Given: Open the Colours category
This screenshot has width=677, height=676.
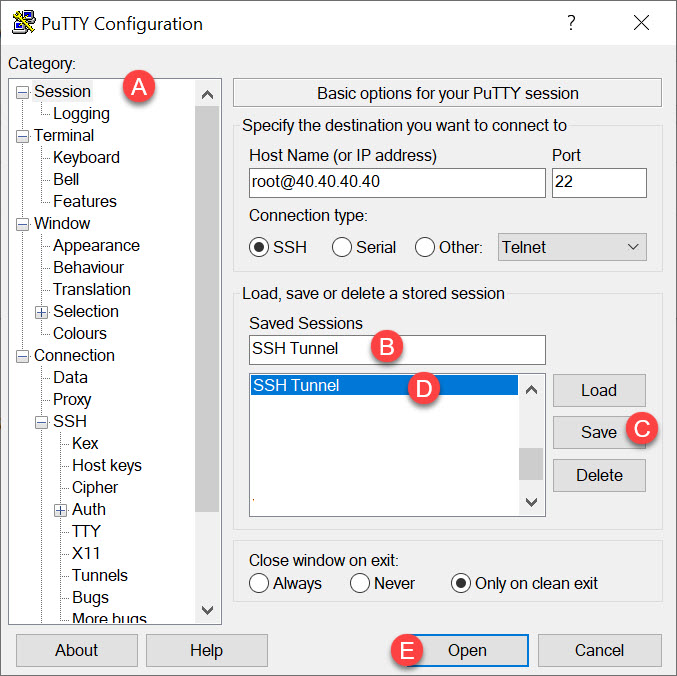Looking at the screenshot, I should 79,334.
